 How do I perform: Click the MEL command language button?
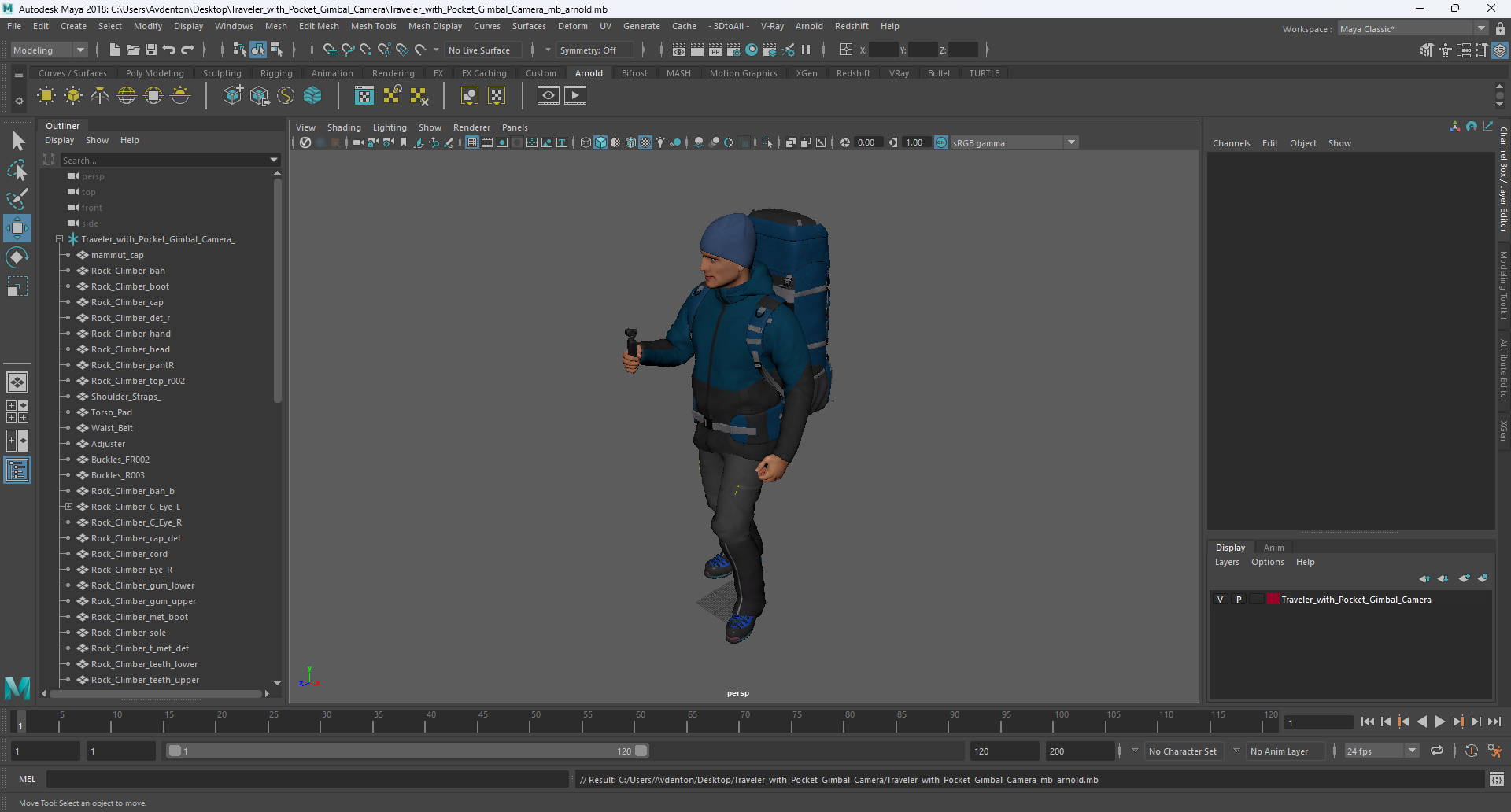click(28, 779)
